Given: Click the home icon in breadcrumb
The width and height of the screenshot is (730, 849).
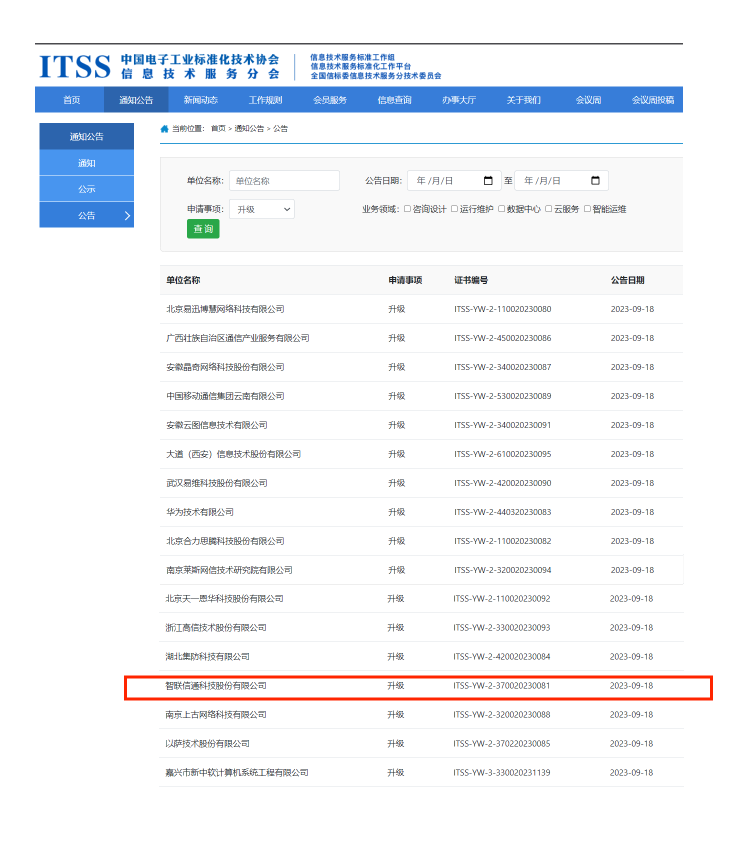Looking at the screenshot, I should pos(165,129).
